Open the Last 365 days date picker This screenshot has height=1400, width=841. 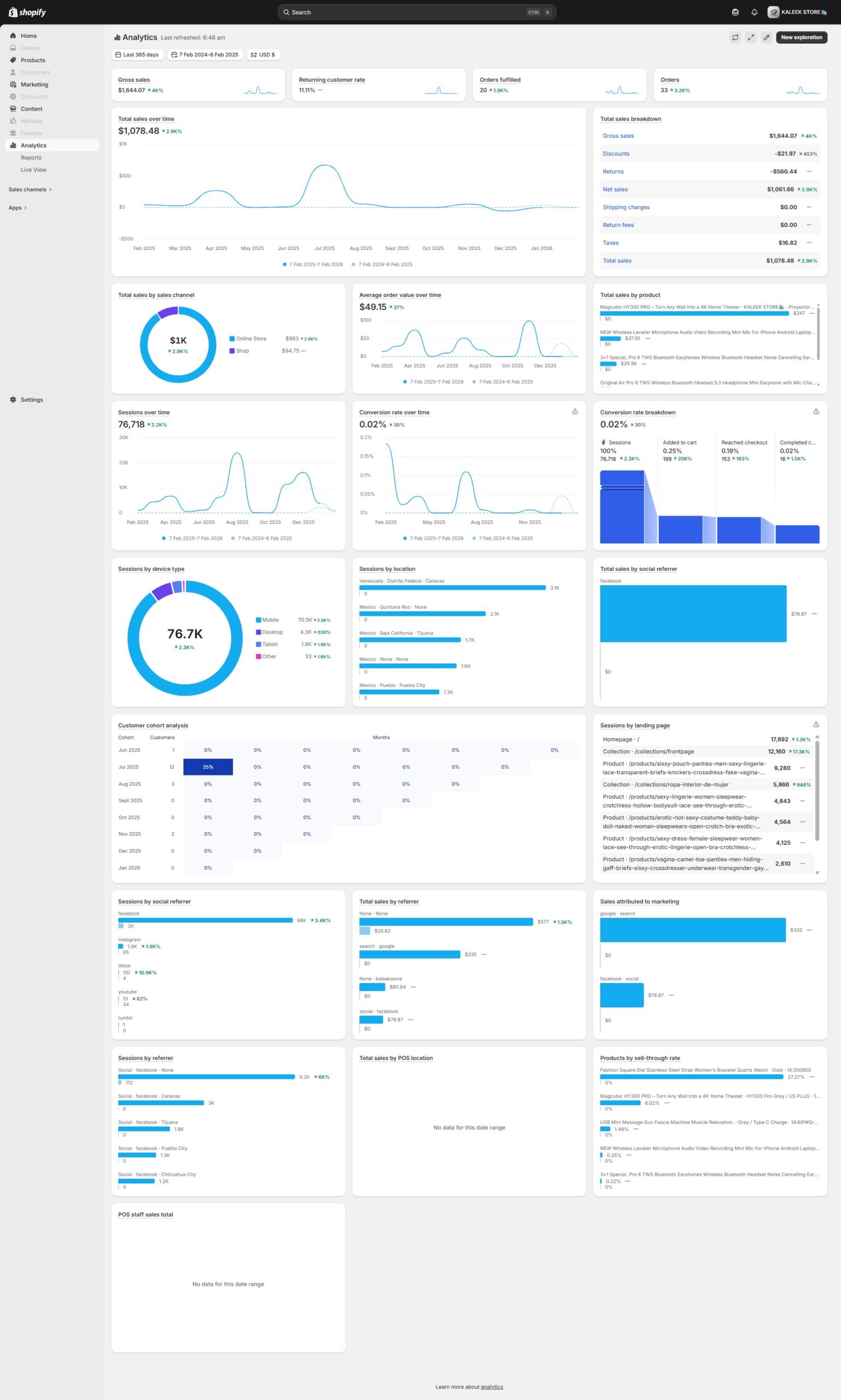(x=137, y=55)
